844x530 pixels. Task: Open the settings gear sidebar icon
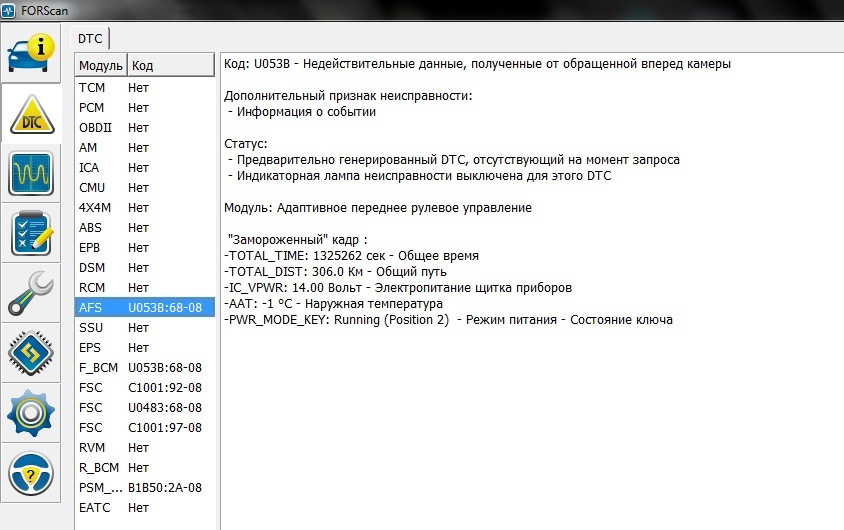31,413
